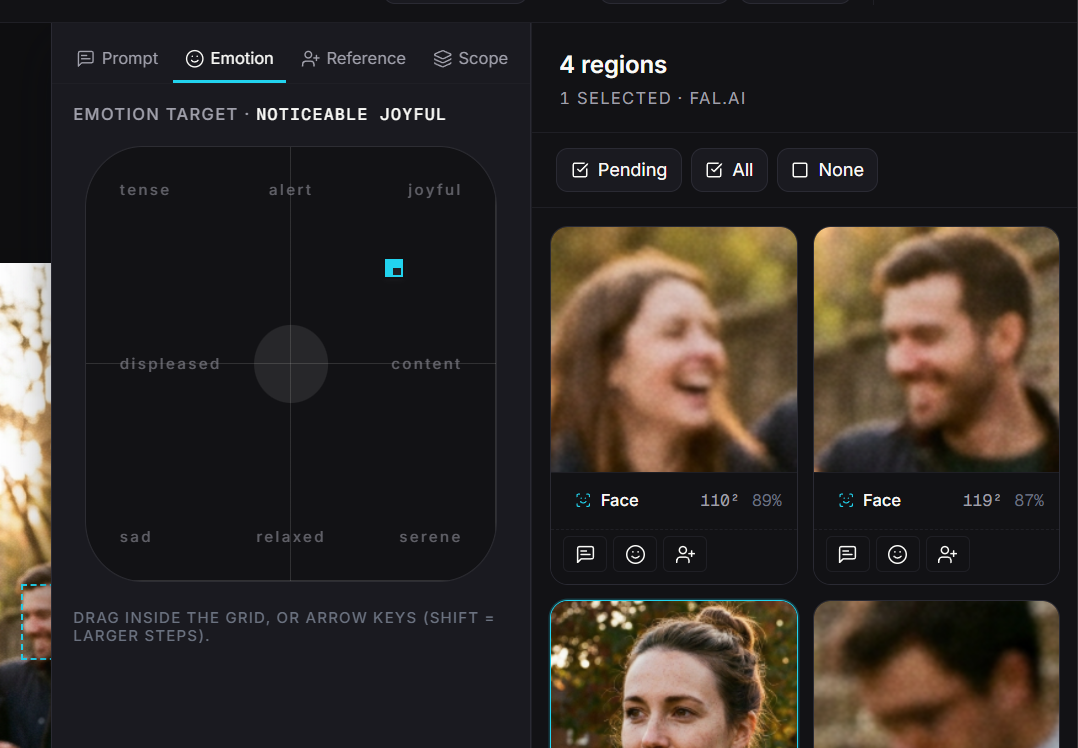Click the 89% confidence value

767,500
